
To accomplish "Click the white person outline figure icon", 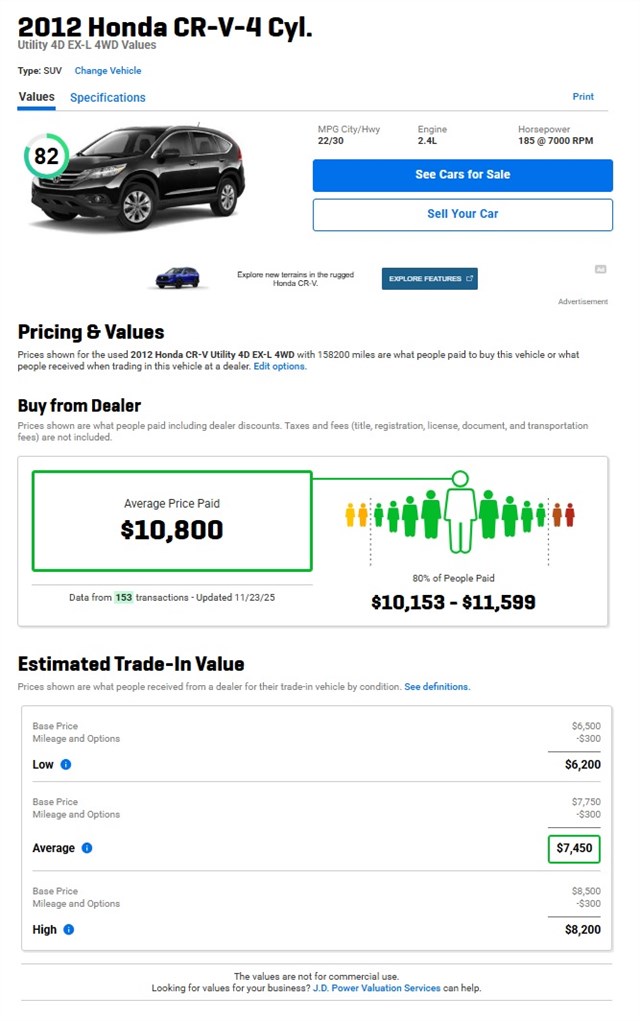I will pos(460,513).
